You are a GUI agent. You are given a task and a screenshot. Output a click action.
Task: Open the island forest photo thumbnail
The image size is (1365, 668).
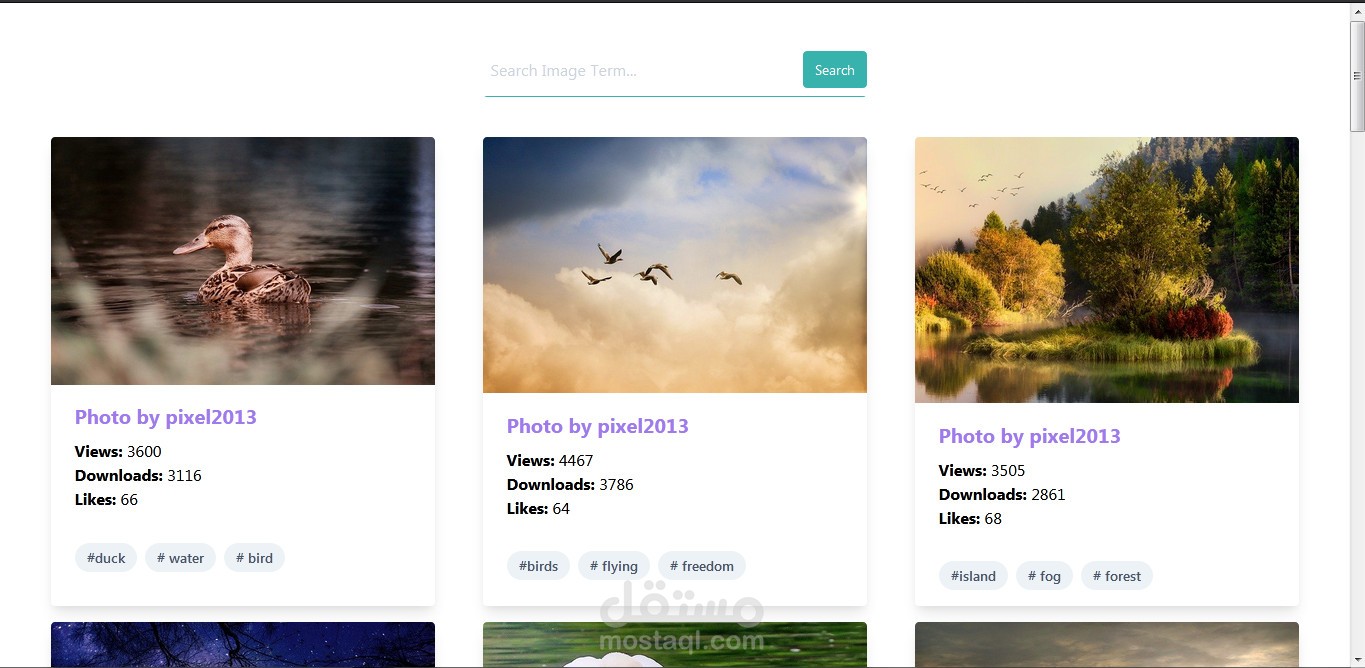(1107, 270)
